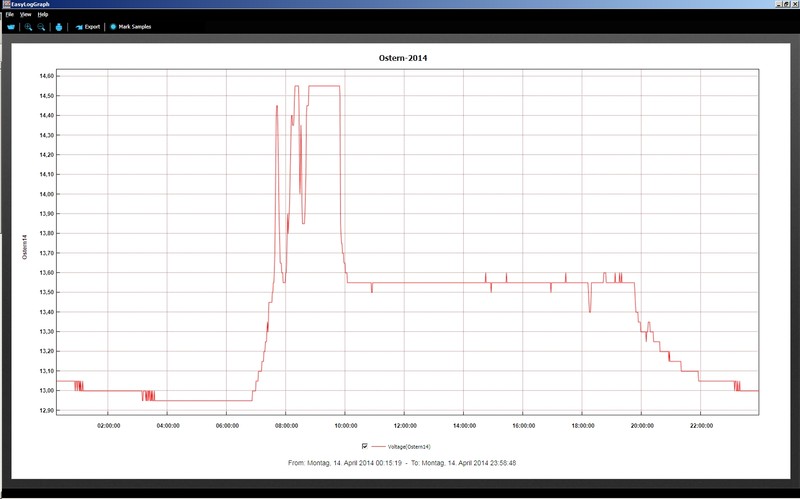Click the zoom out magnifier icon

[x=42, y=27]
